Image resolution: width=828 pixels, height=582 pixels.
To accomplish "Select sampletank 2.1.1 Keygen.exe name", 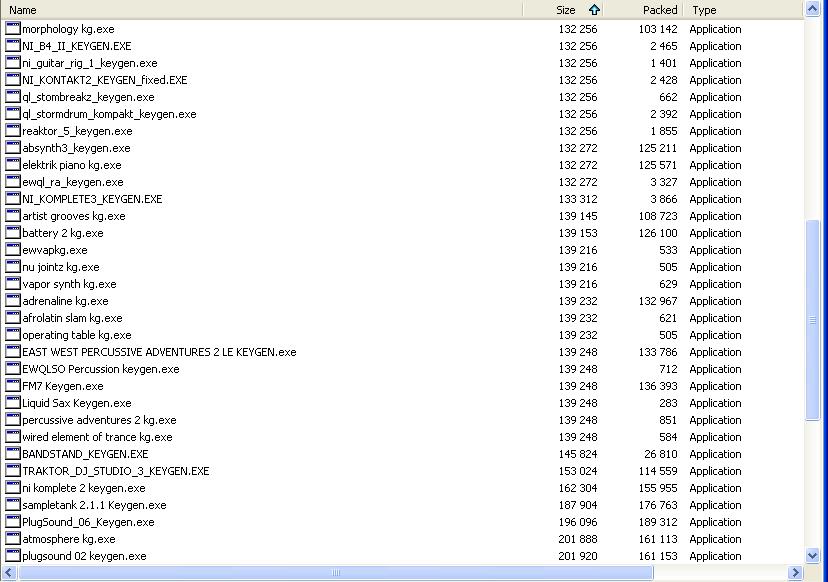I will 94,505.
